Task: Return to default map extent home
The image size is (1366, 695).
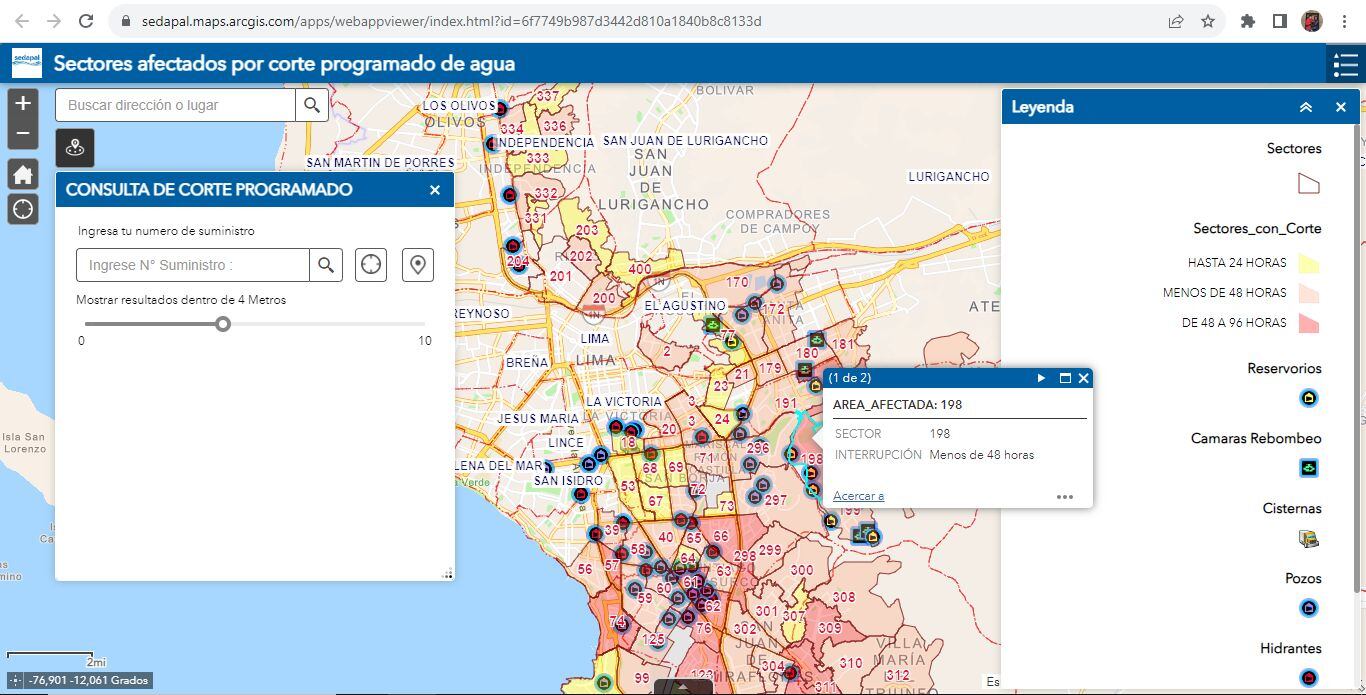Action: [23, 174]
